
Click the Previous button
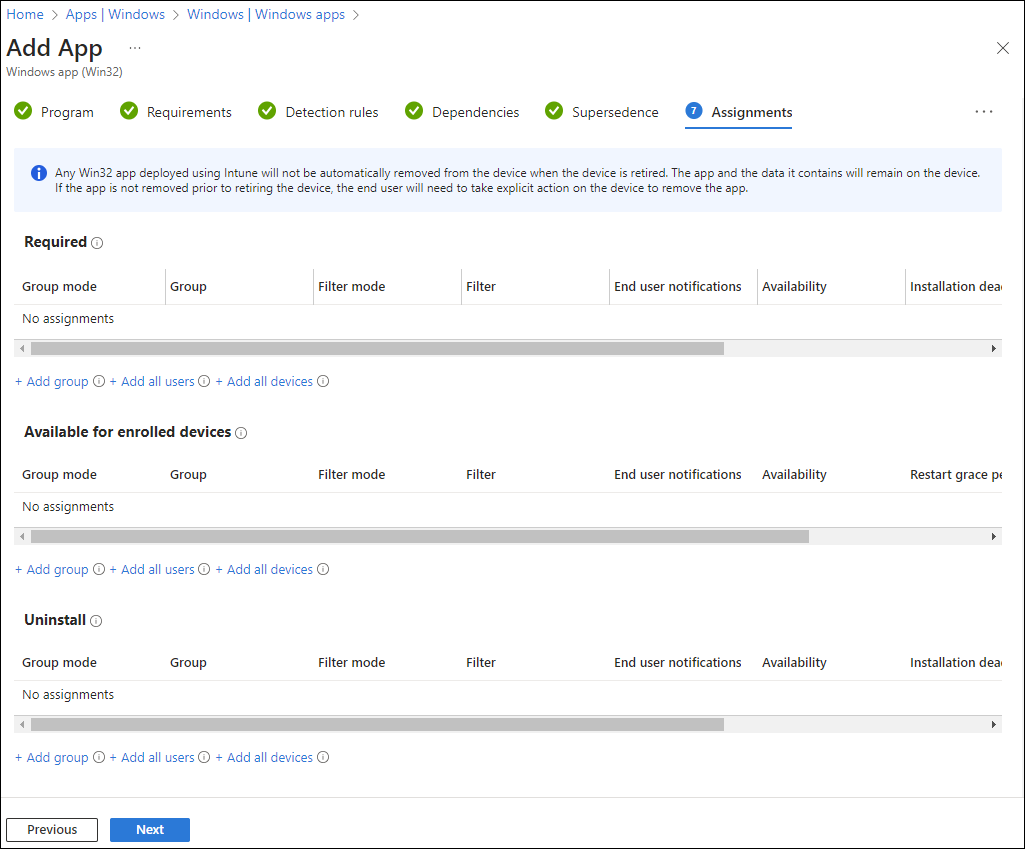click(52, 829)
